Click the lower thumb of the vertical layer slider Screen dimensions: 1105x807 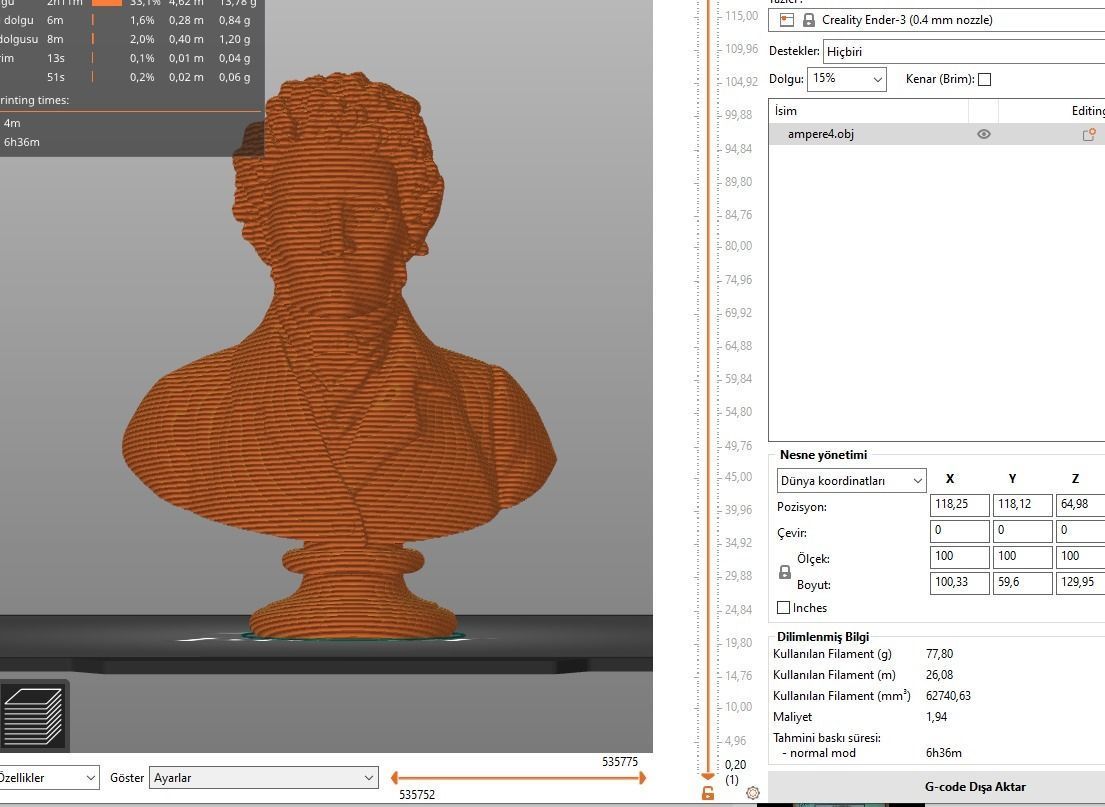708,776
